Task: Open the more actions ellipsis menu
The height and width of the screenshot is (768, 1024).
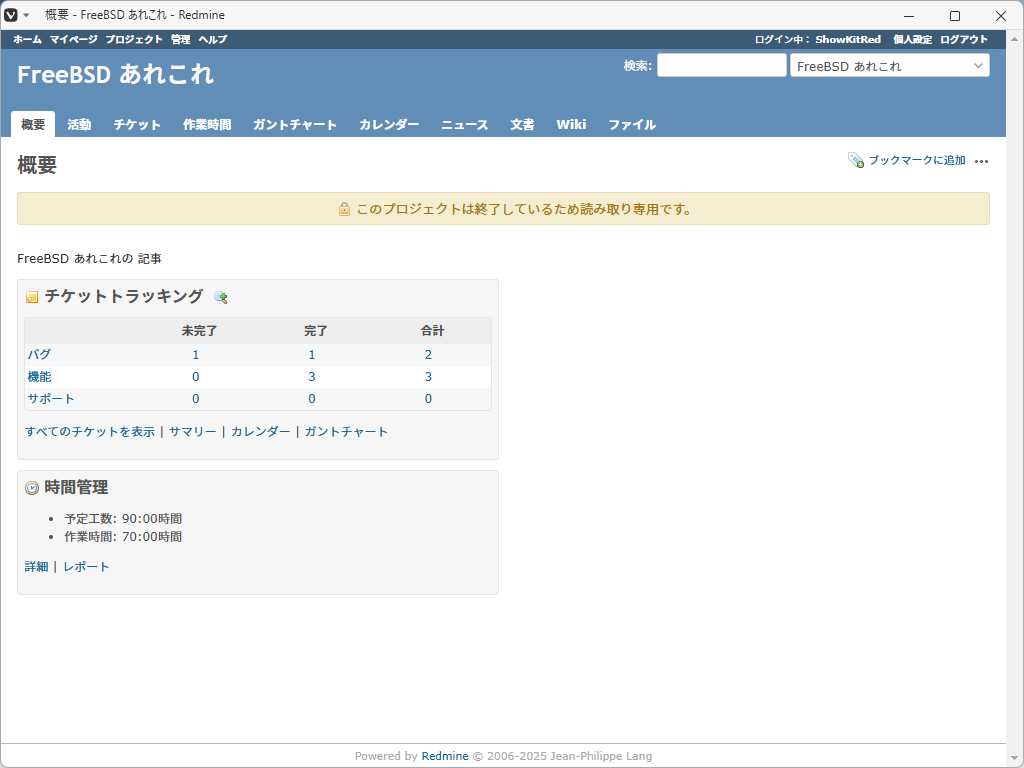Action: [981, 161]
